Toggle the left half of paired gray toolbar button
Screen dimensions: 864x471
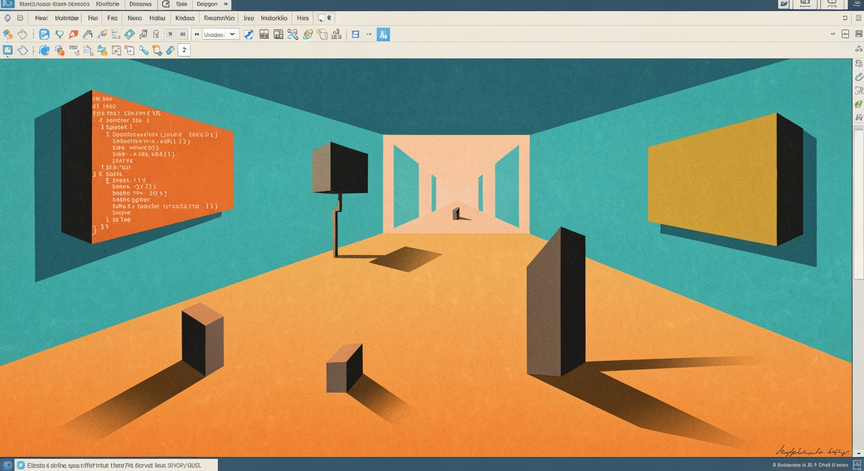[170, 34]
